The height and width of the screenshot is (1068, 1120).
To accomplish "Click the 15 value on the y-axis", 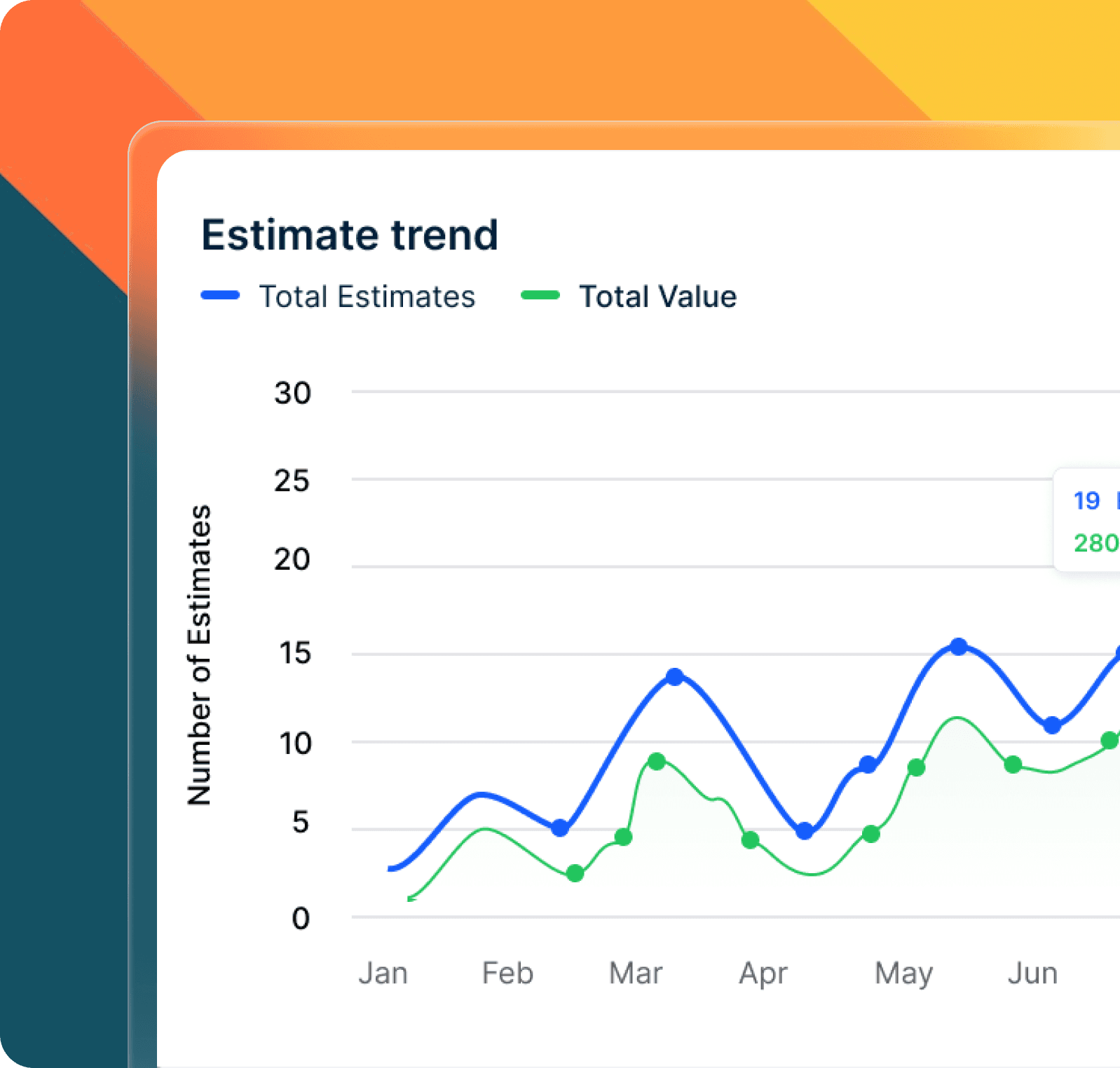I will 295,653.
